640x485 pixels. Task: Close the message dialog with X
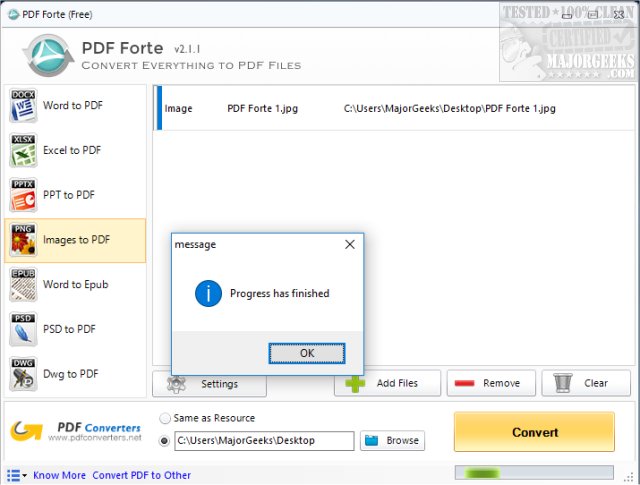[350, 245]
